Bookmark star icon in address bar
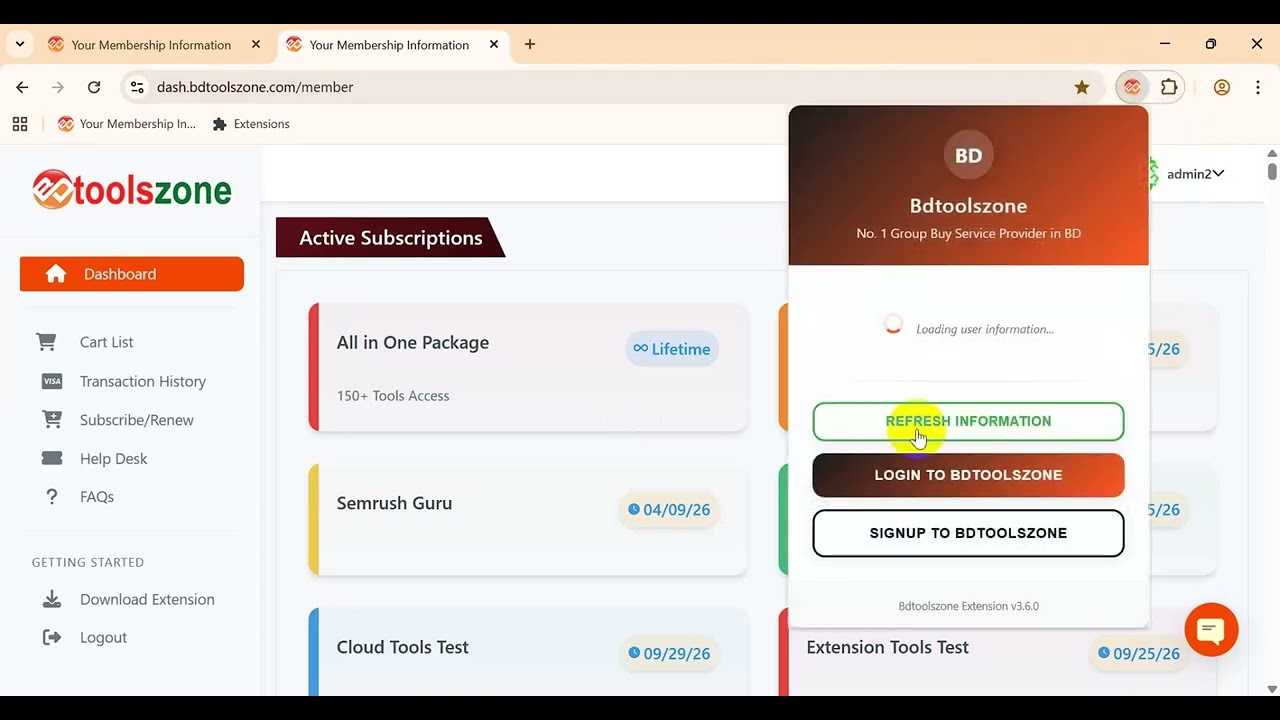Screen dimensions: 1280x720 point(1082,87)
